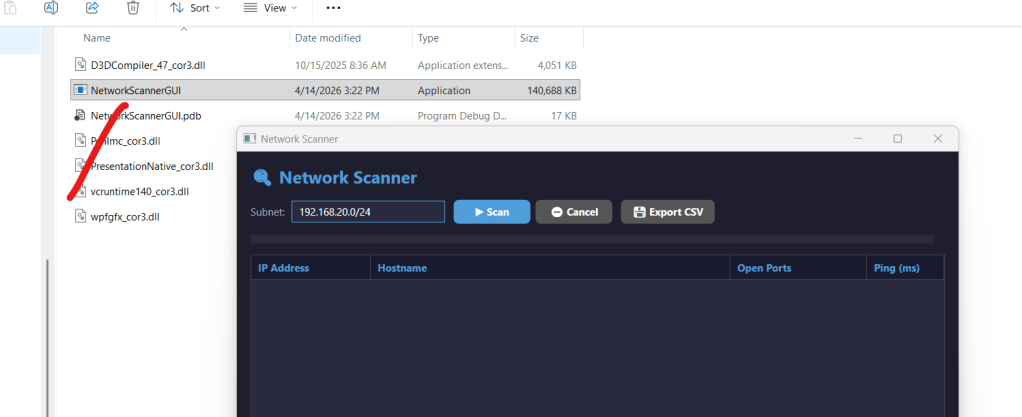Expand the View dropdown menu

271,8
